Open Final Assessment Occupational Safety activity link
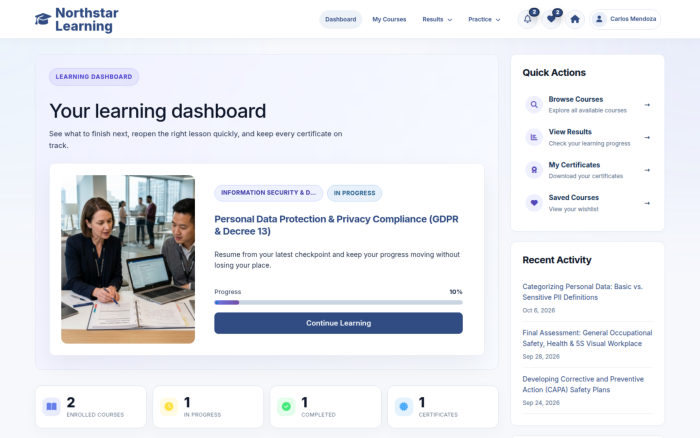 tap(587, 338)
